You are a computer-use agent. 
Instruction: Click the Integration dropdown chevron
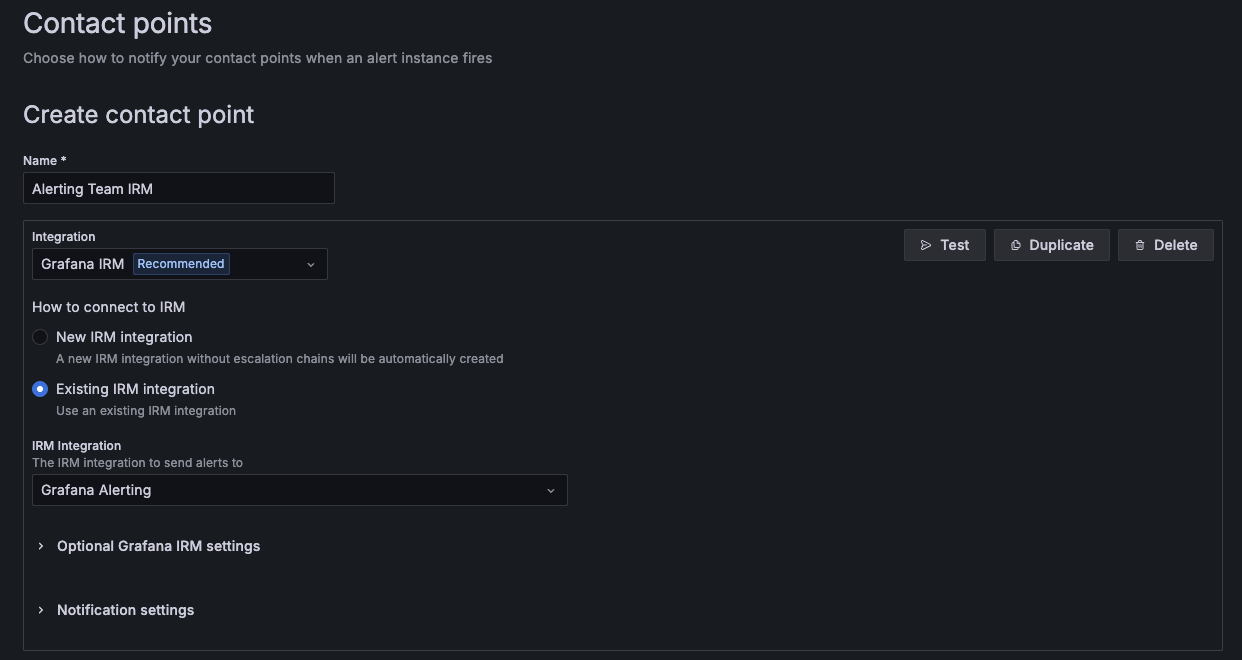[311, 264]
